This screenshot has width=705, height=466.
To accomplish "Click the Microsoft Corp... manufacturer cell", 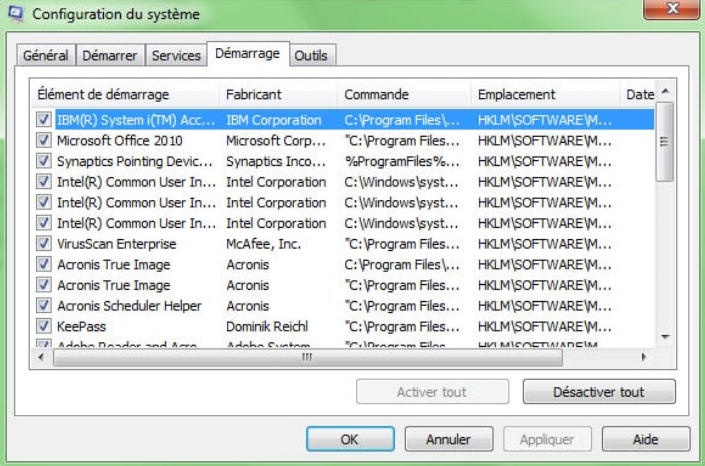I will click(x=276, y=141).
